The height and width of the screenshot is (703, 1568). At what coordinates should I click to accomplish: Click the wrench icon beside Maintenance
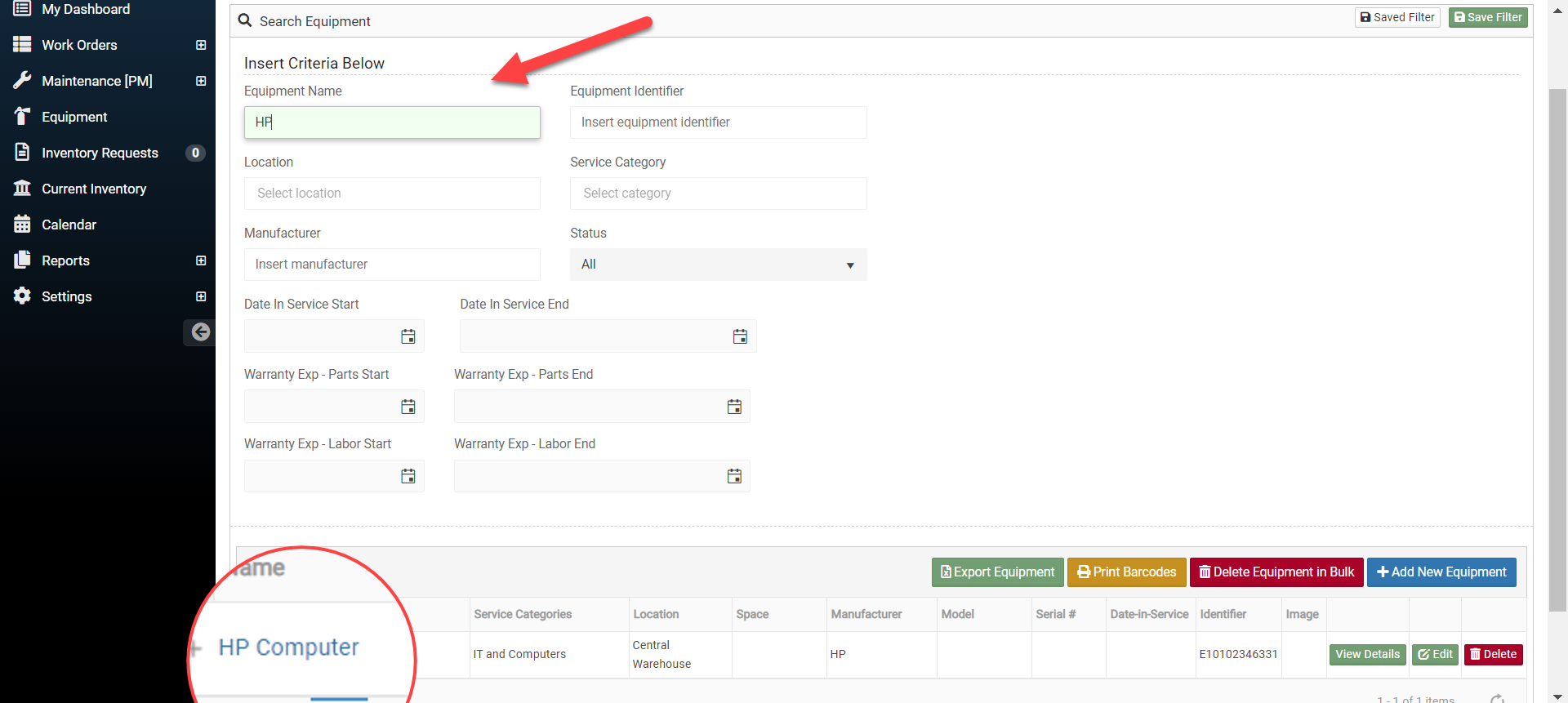point(22,80)
